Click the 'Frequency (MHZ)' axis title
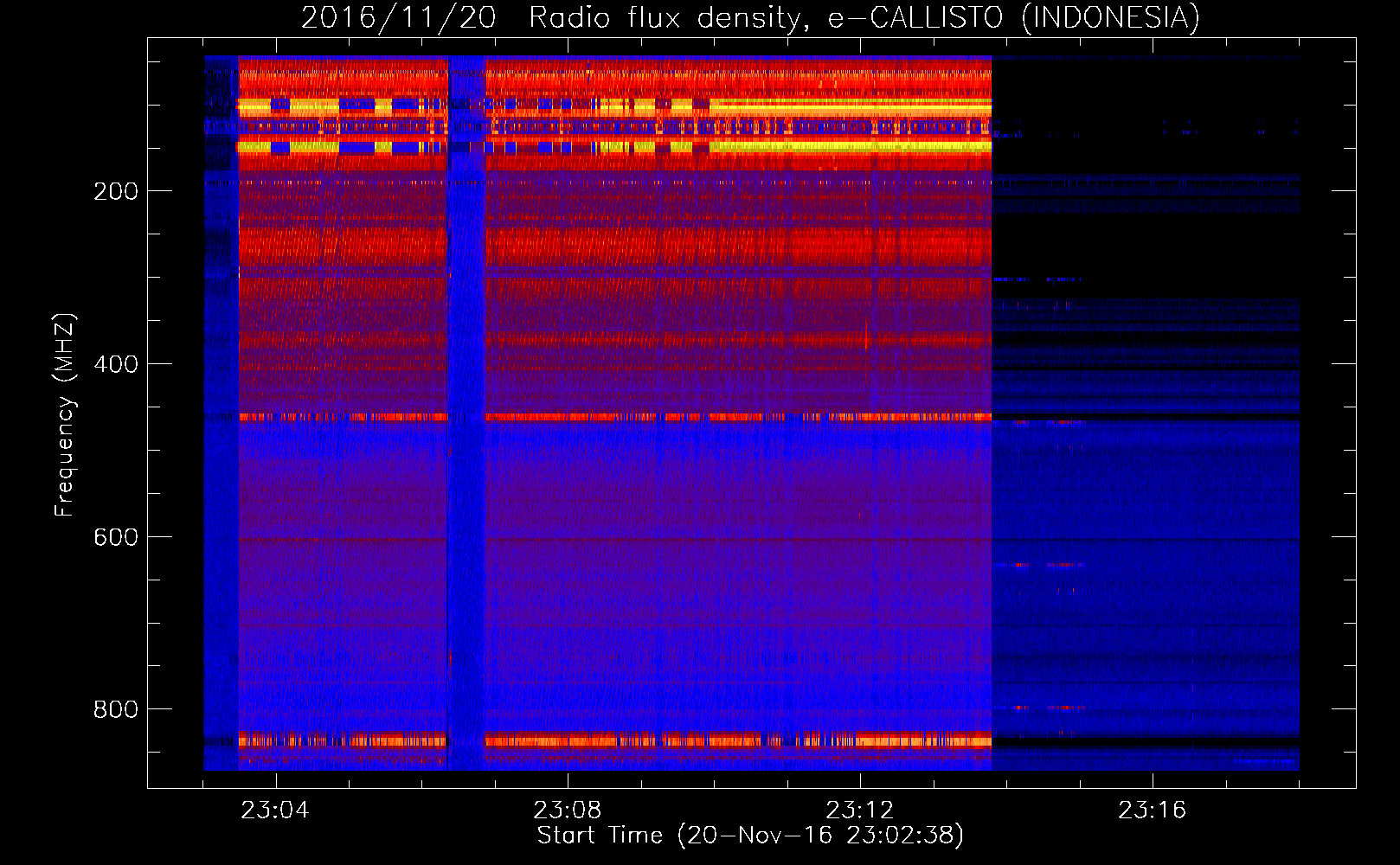This screenshot has height=865, width=1400. pos(65,414)
